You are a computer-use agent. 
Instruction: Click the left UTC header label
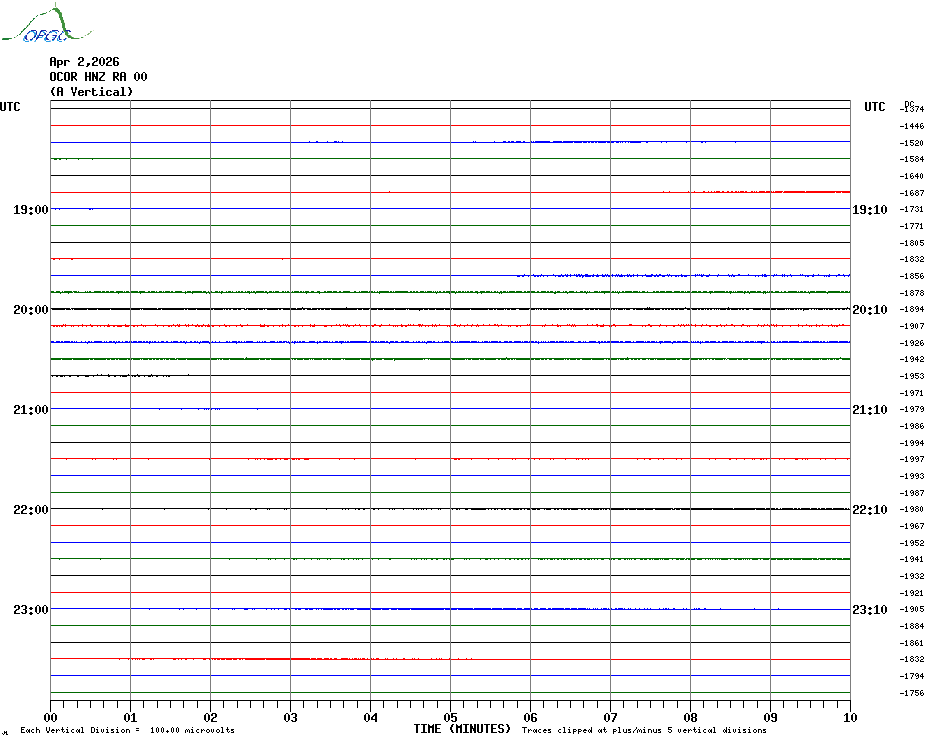(10, 107)
